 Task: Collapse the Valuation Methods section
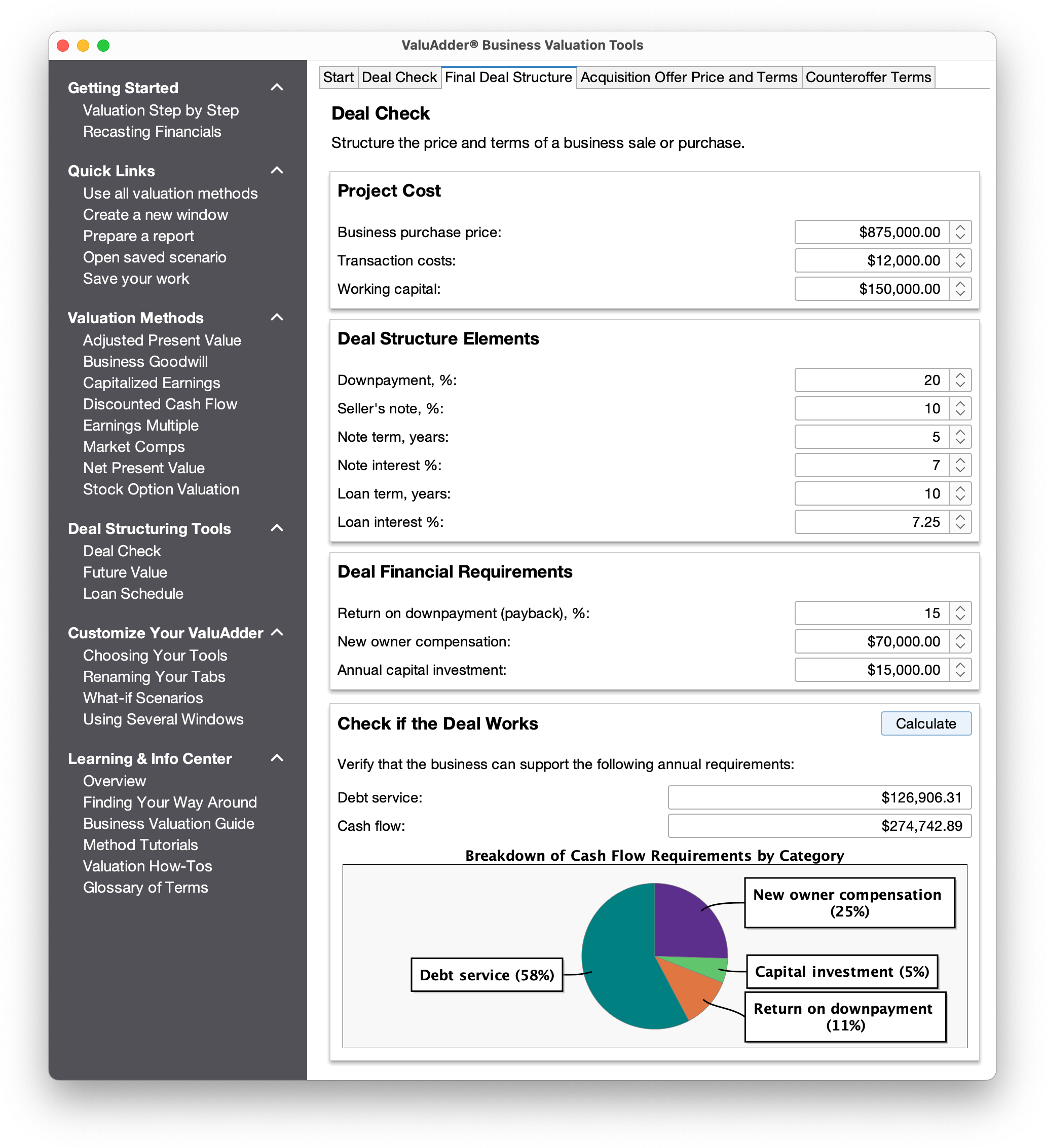coord(277,317)
